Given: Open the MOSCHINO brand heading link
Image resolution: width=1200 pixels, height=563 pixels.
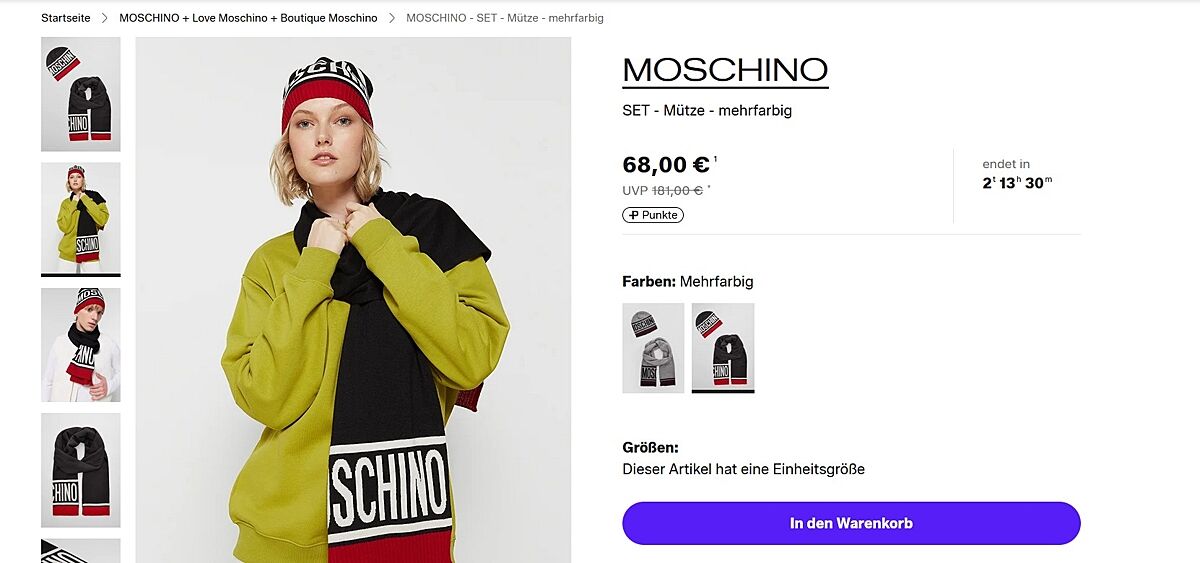Looking at the screenshot, I should click(x=725, y=70).
